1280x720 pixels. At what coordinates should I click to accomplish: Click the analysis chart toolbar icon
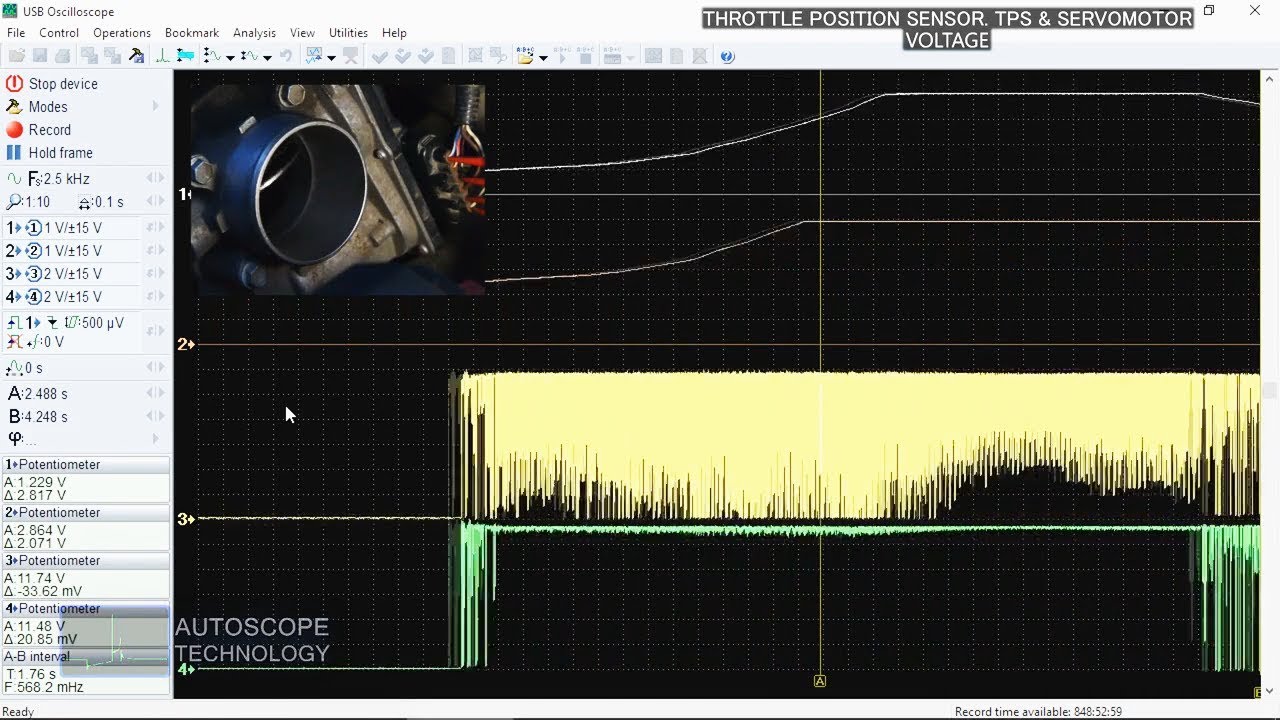[x=314, y=57]
